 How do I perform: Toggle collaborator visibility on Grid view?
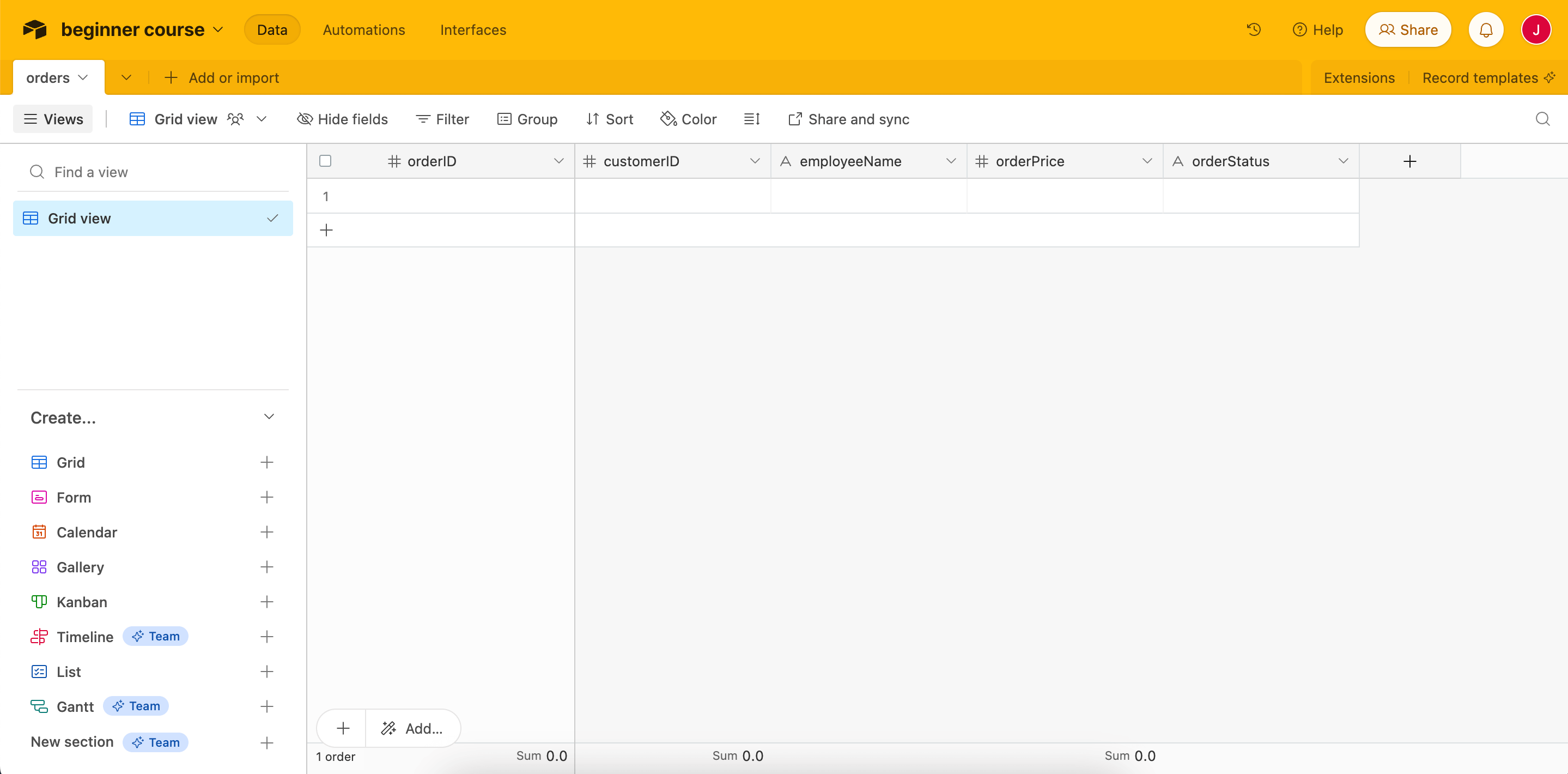point(235,119)
